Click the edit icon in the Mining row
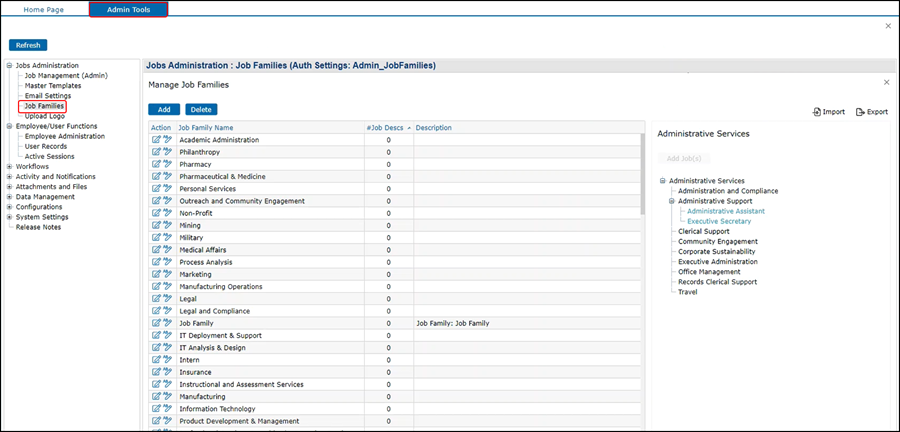This screenshot has width=900, height=432. point(156,226)
